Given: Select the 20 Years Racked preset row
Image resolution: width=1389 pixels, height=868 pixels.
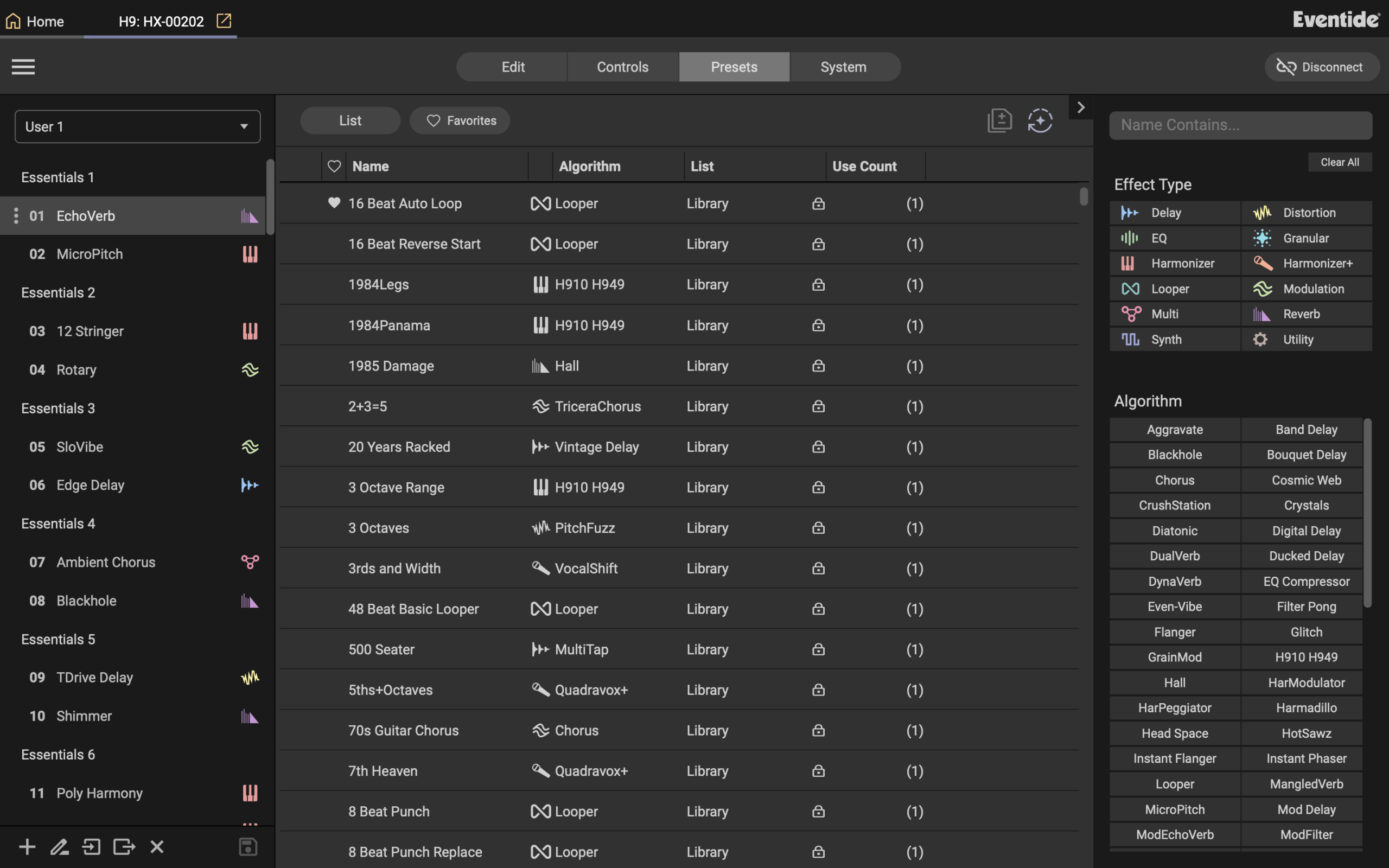Looking at the screenshot, I should click(679, 446).
